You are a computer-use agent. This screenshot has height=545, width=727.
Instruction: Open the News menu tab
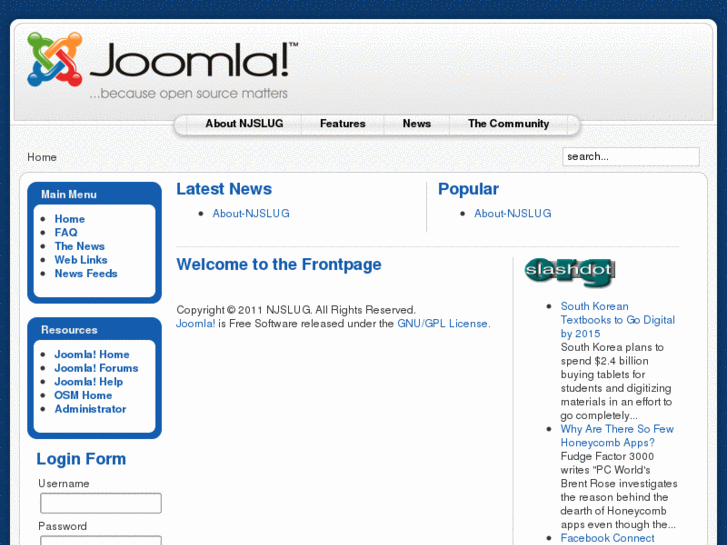pos(416,124)
